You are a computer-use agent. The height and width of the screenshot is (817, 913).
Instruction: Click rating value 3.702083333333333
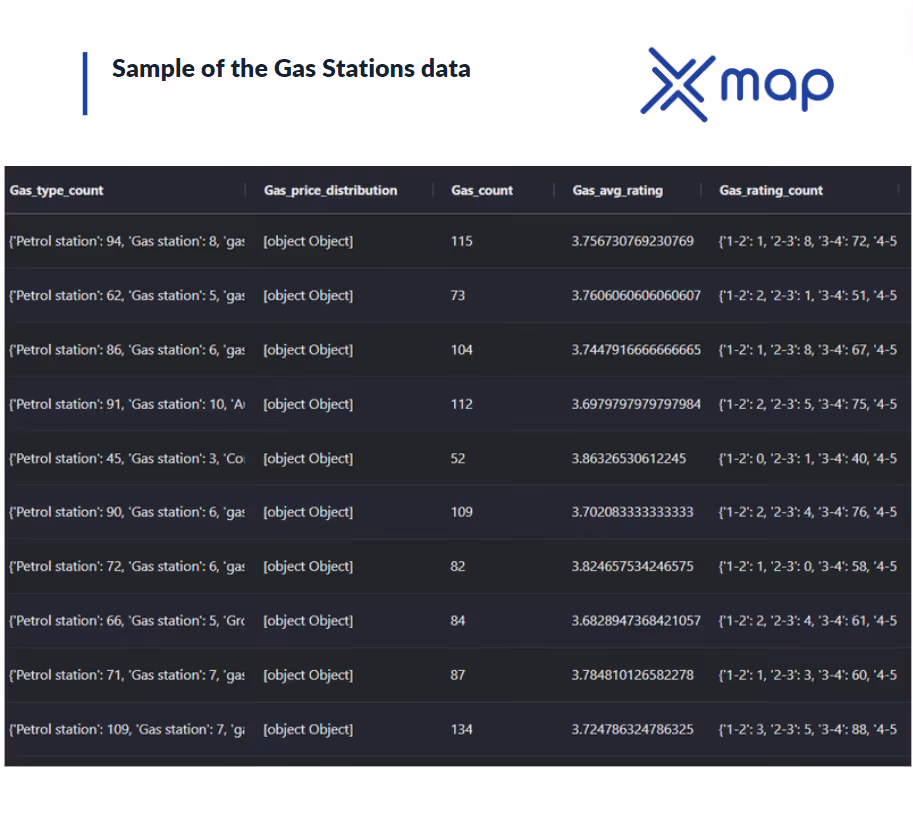[632, 512]
